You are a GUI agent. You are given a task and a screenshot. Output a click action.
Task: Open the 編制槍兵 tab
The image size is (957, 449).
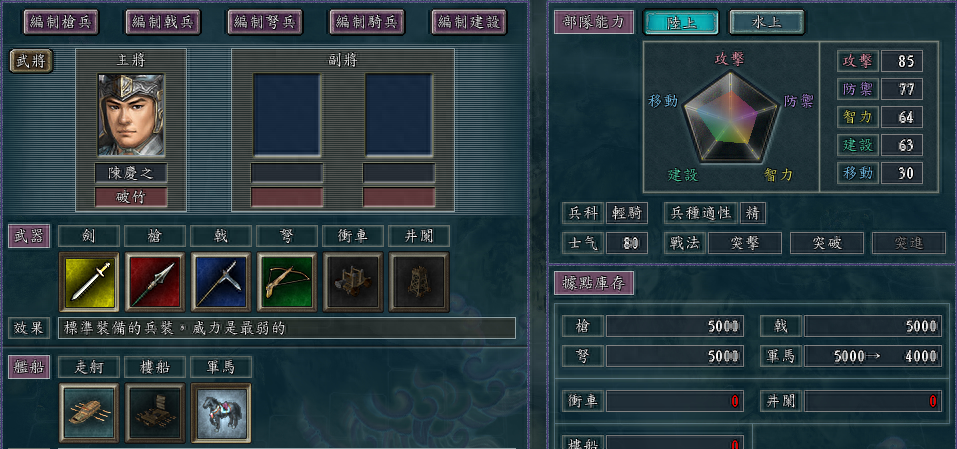60,23
